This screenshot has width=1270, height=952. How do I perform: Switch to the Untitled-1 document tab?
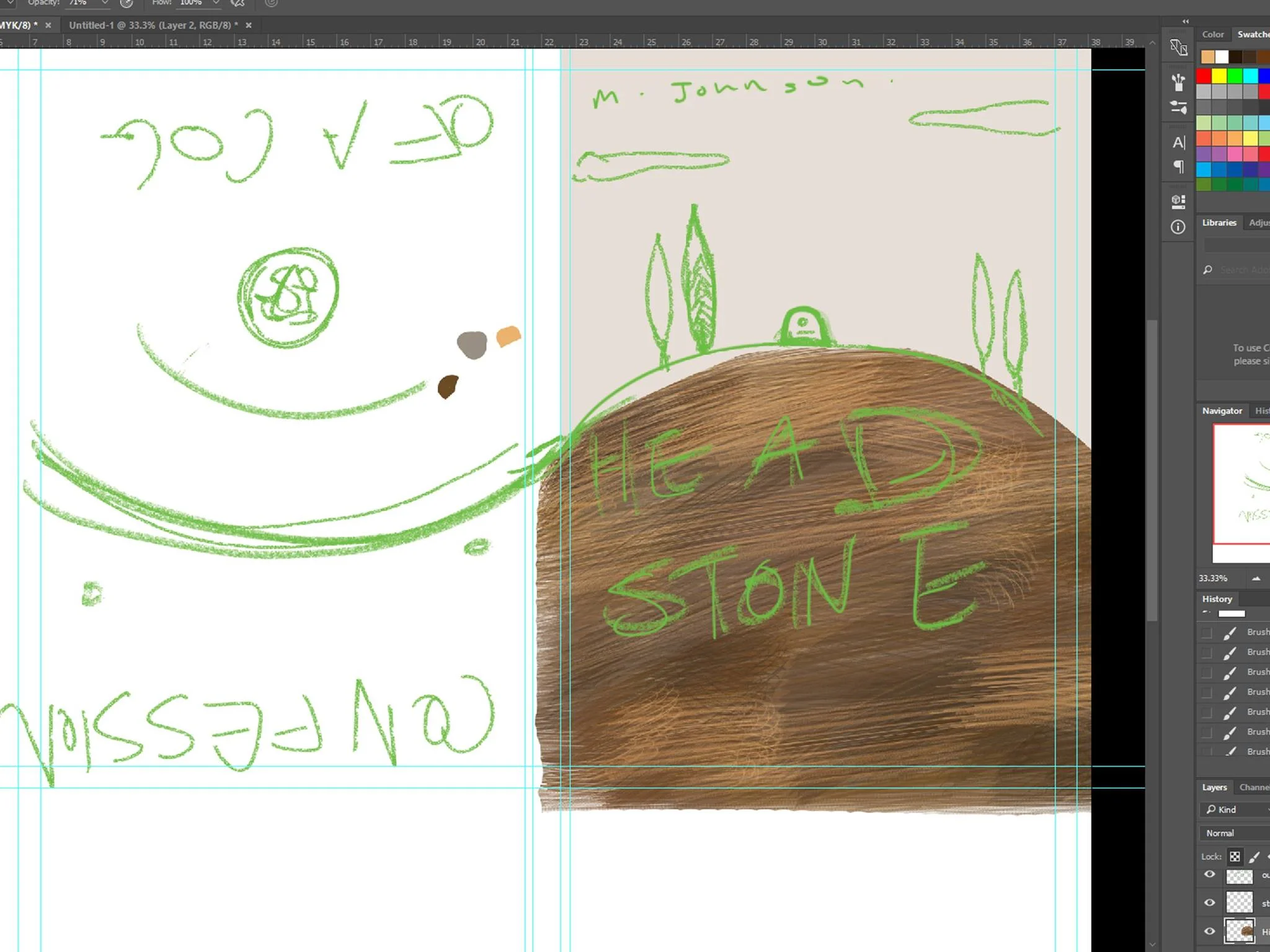pos(153,25)
